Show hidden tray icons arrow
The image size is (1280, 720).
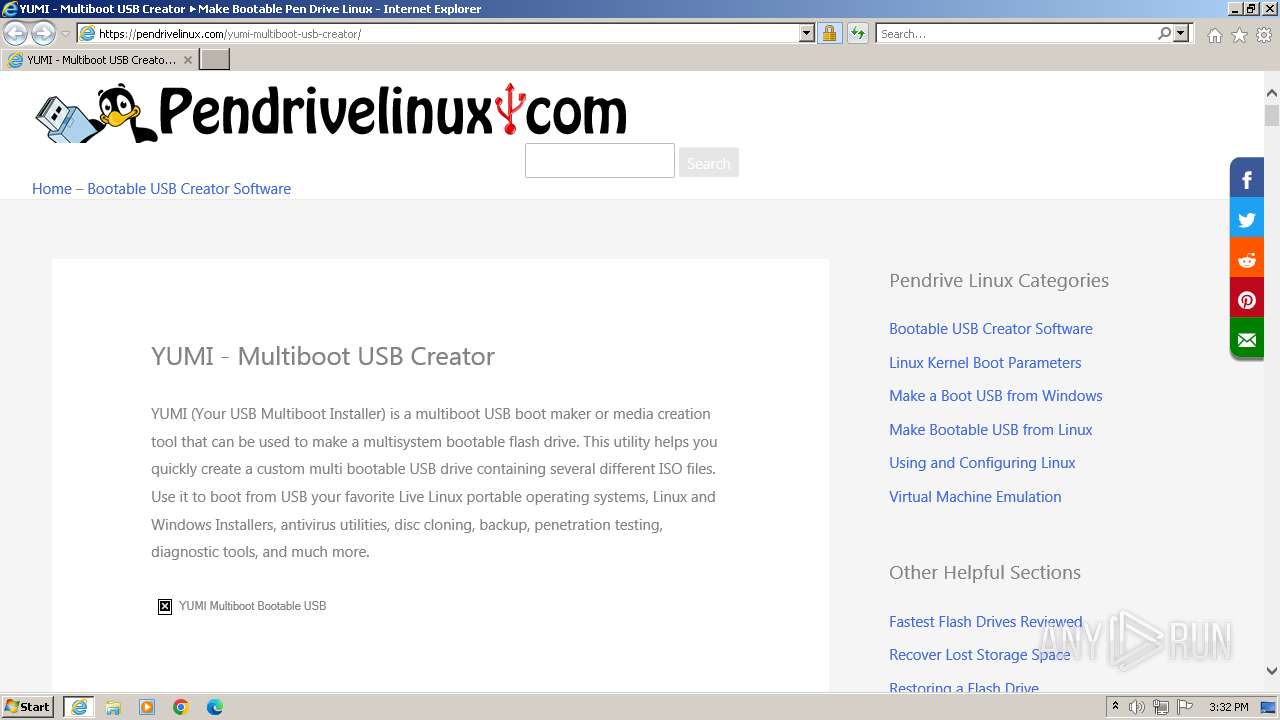[1116, 707]
